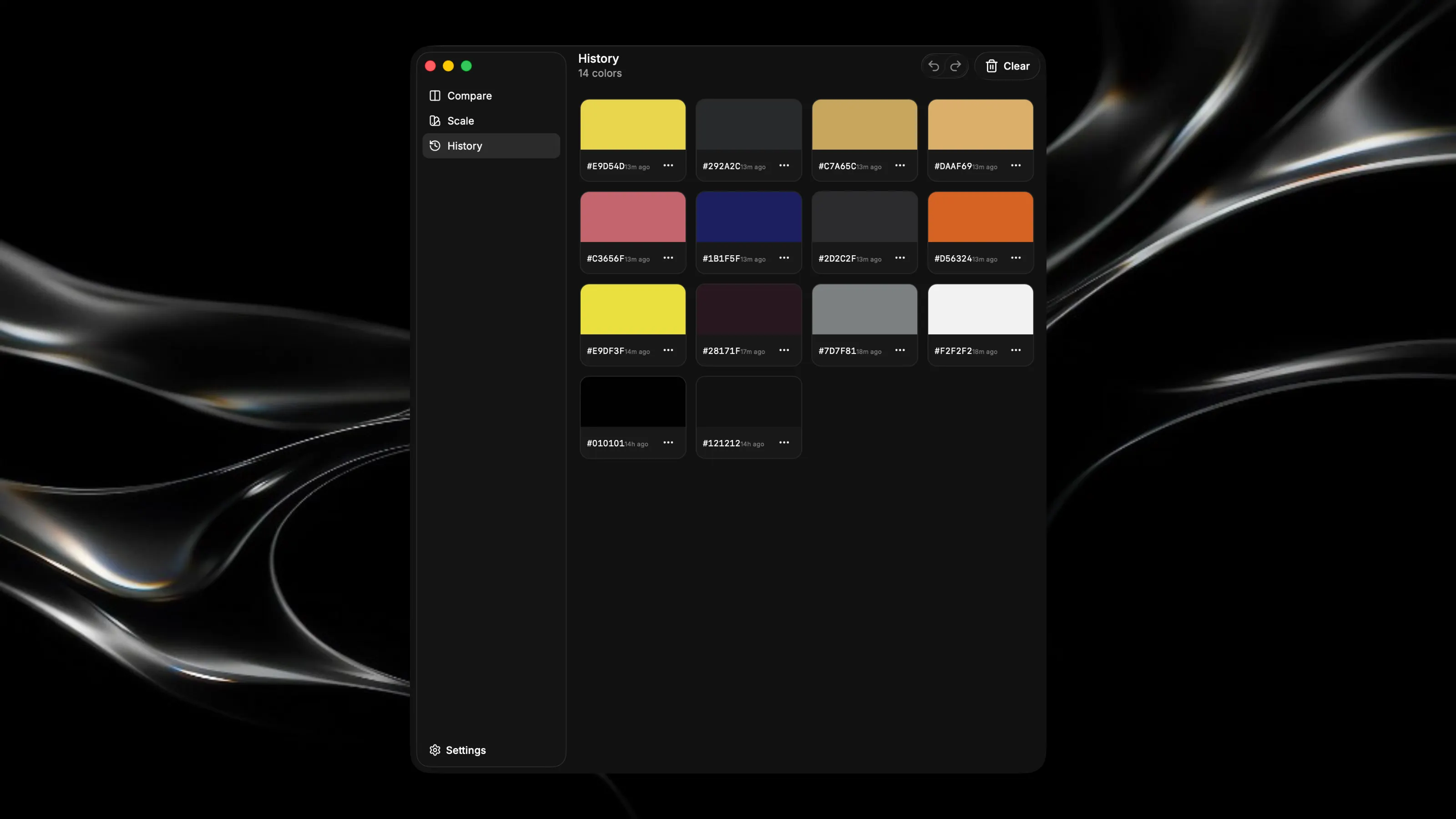The image size is (1456, 819).
Task: Open more options for #121212
Action: (x=784, y=443)
